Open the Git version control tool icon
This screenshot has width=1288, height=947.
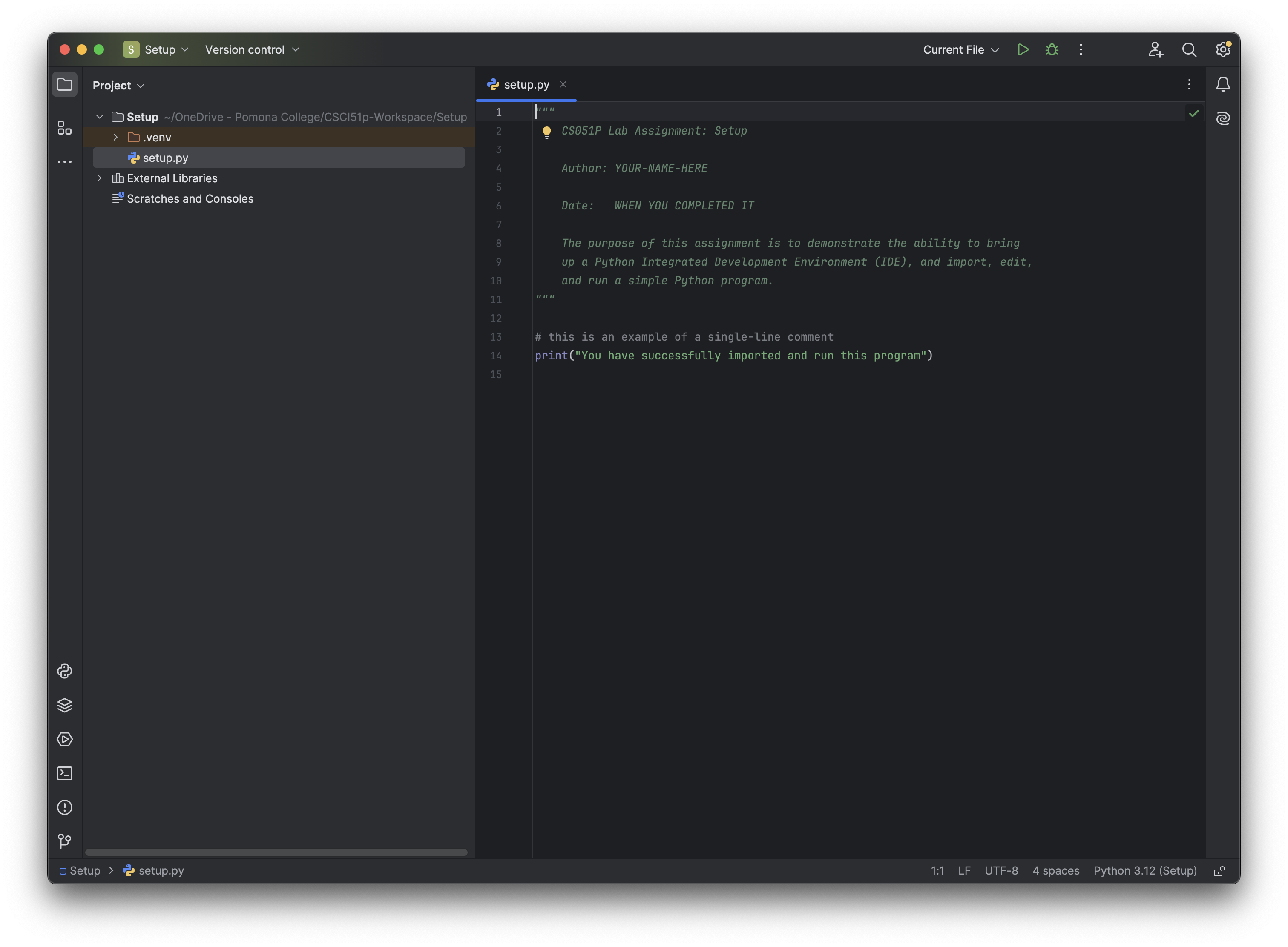(65, 841)
